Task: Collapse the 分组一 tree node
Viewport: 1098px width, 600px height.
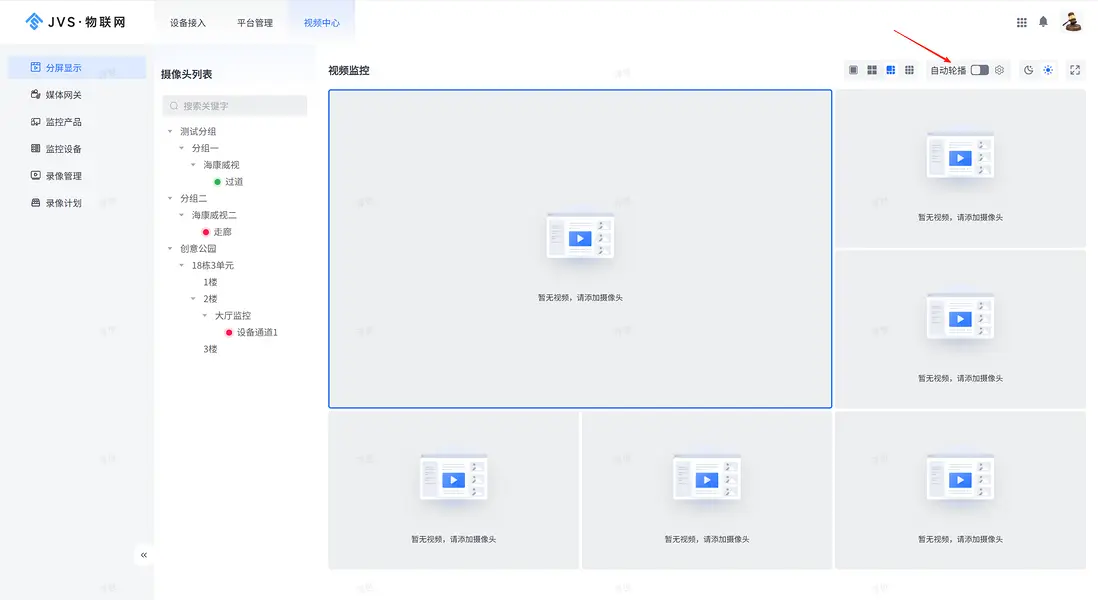Action: click(x=181, y=148)
